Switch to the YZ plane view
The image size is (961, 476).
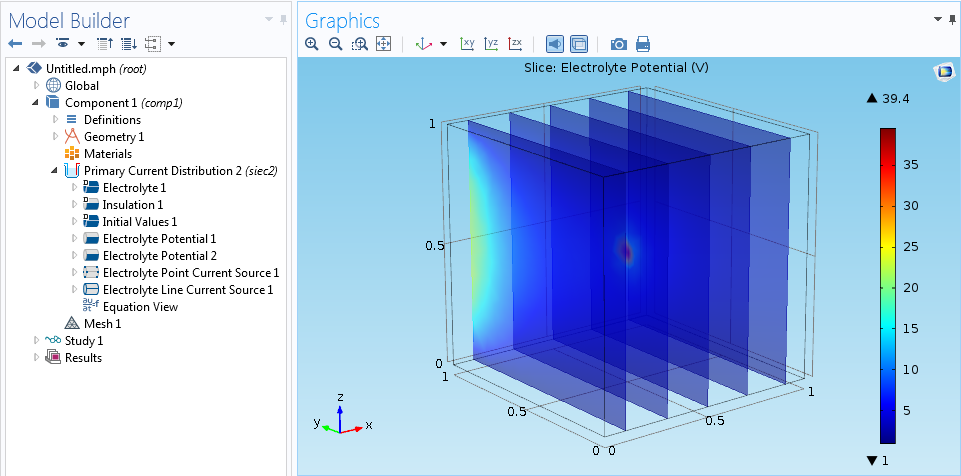point(491,44)
